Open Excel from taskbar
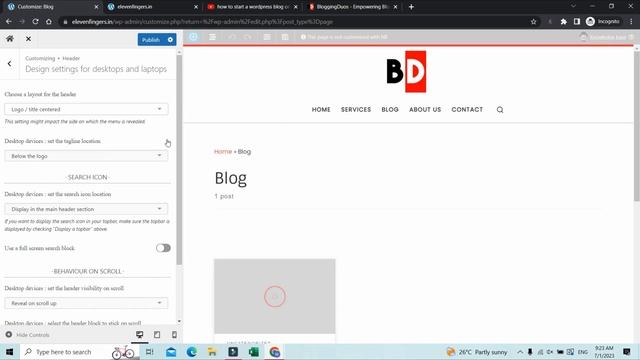This screenshot has width=640, height=360. 253,352
